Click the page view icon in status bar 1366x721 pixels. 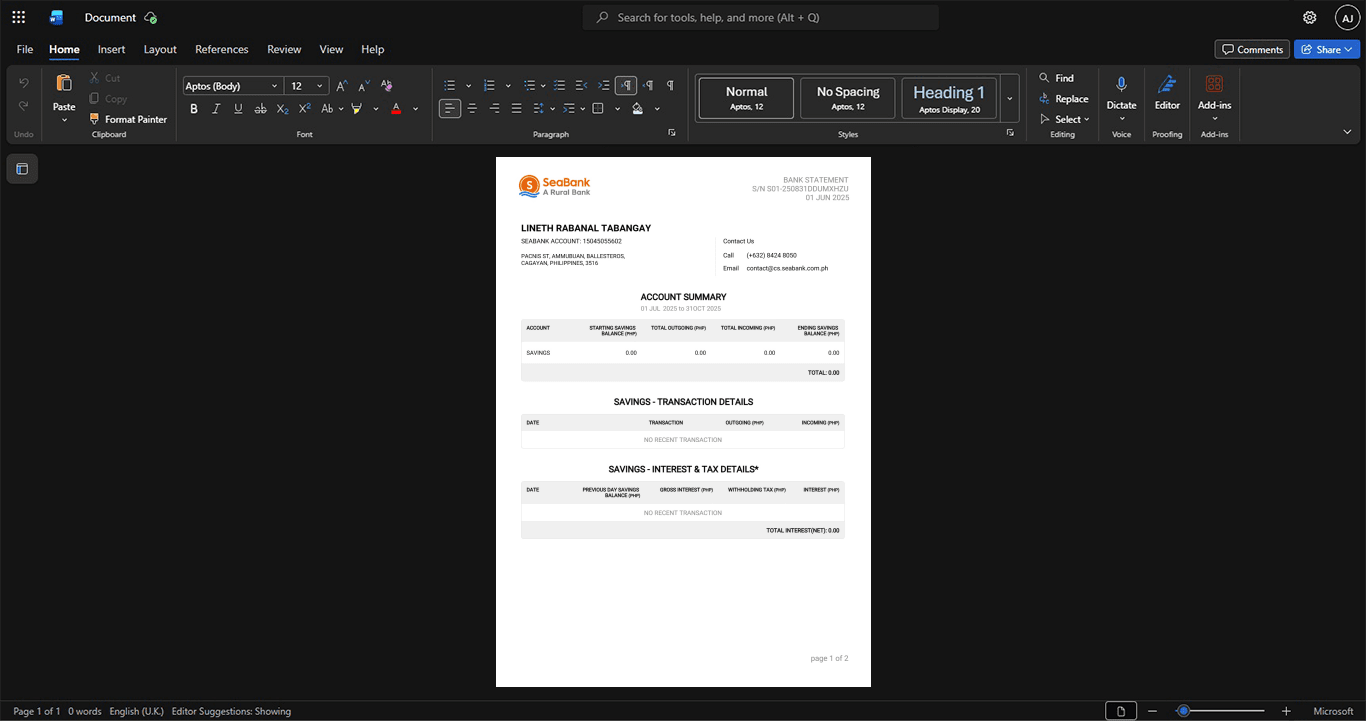click(1121, 711)
